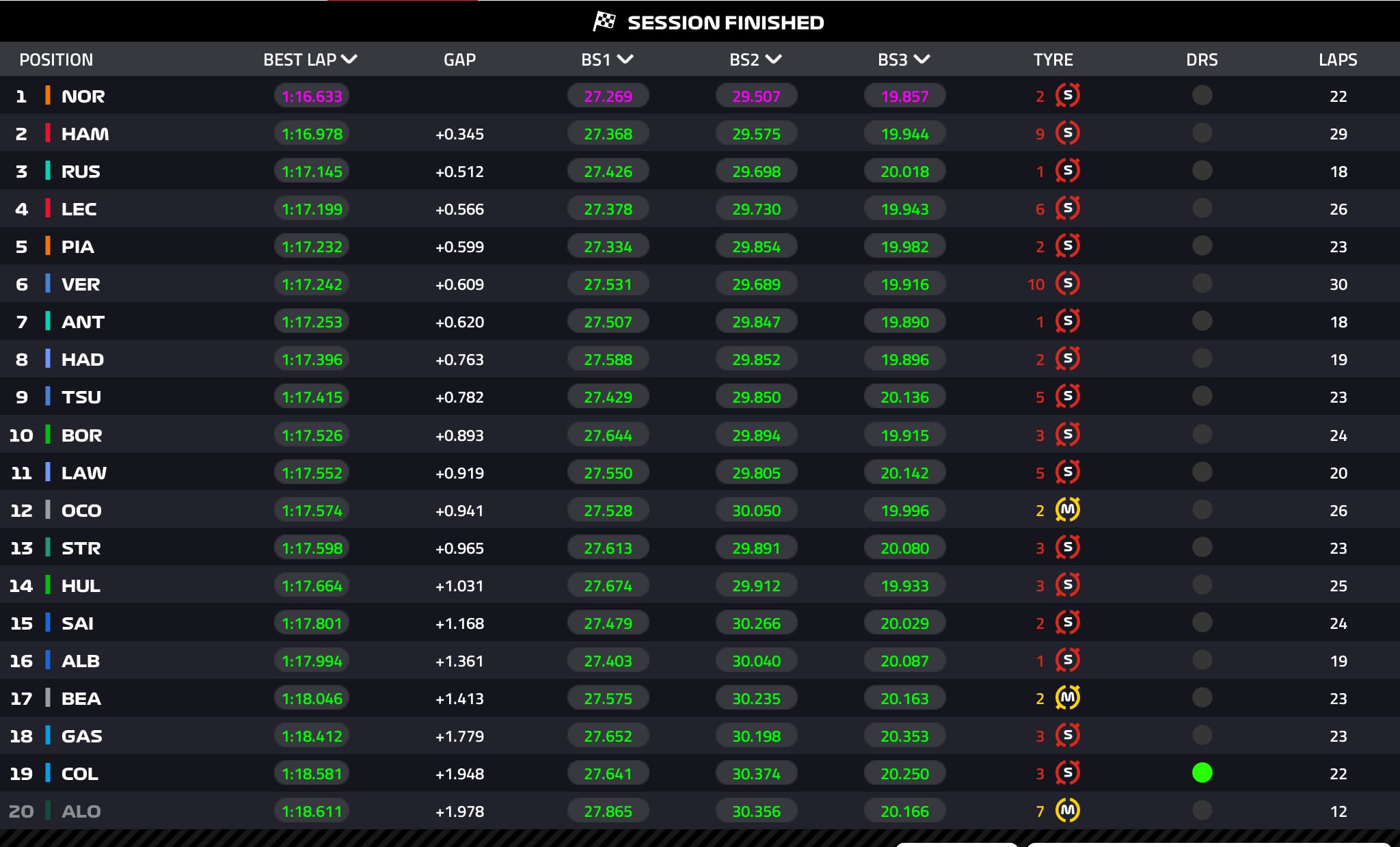Click Colapinto's green DRS indicator
The height and width of the screenshot is (847, 1400).
[x=1202, y=772]
